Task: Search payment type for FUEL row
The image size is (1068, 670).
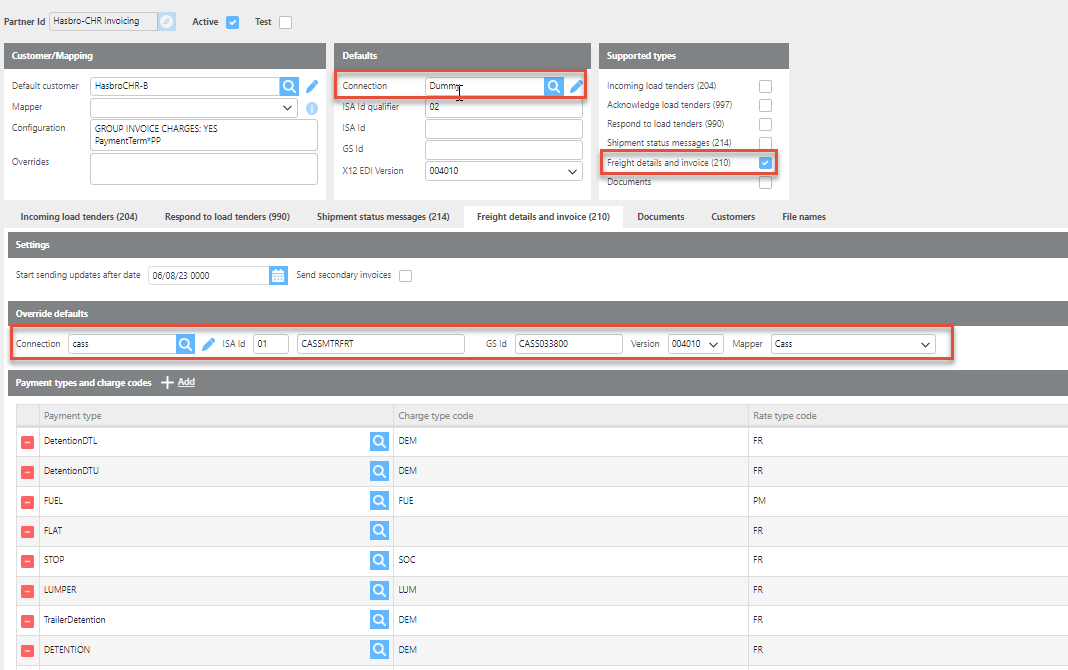Action: click(379, 501)
